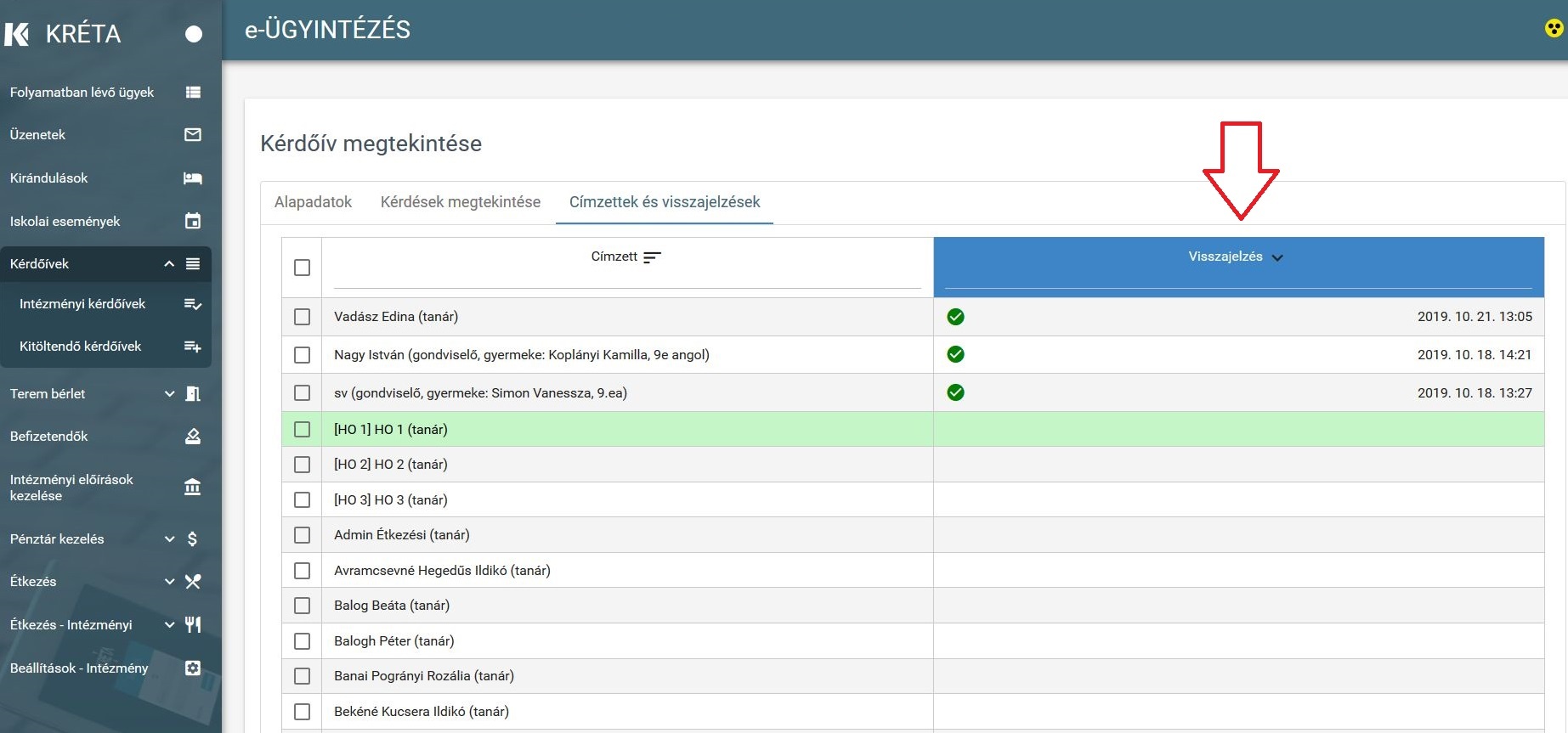This screenshot has width=1568, height=733.
Task: Check the box for sv gondviselő row
Action: tap(302, 393)
